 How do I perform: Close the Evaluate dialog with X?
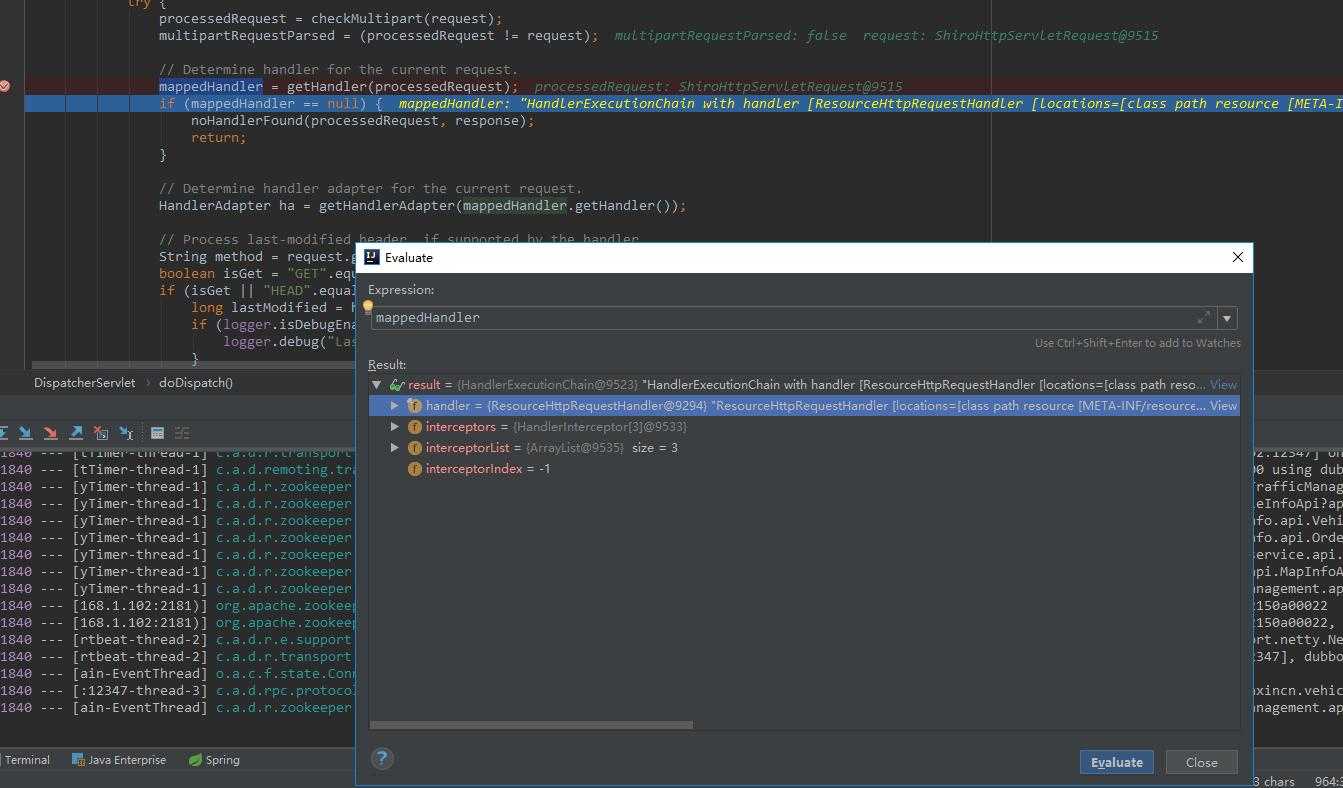[1237, 257]
